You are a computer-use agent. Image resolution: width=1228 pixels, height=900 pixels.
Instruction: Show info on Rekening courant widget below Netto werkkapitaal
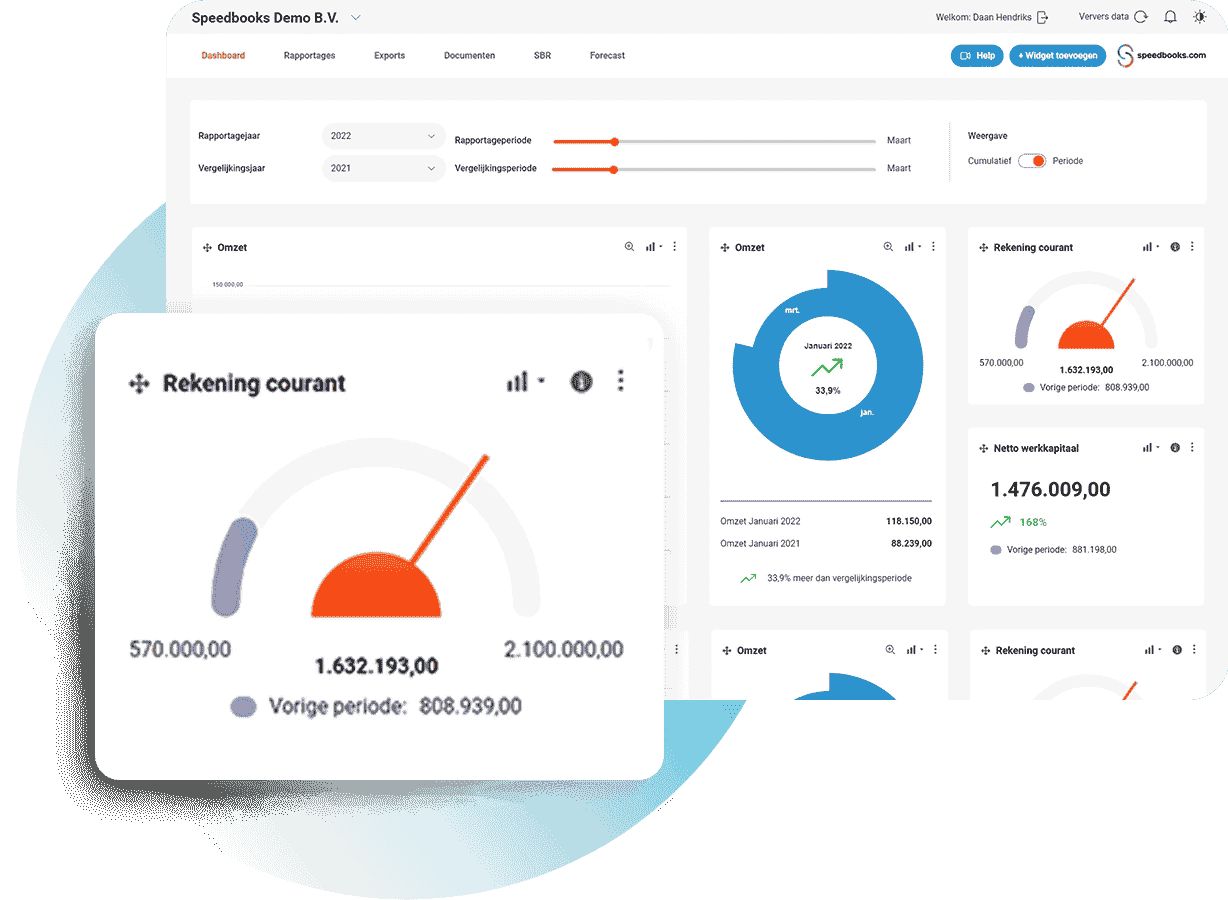pos(1177,650)
